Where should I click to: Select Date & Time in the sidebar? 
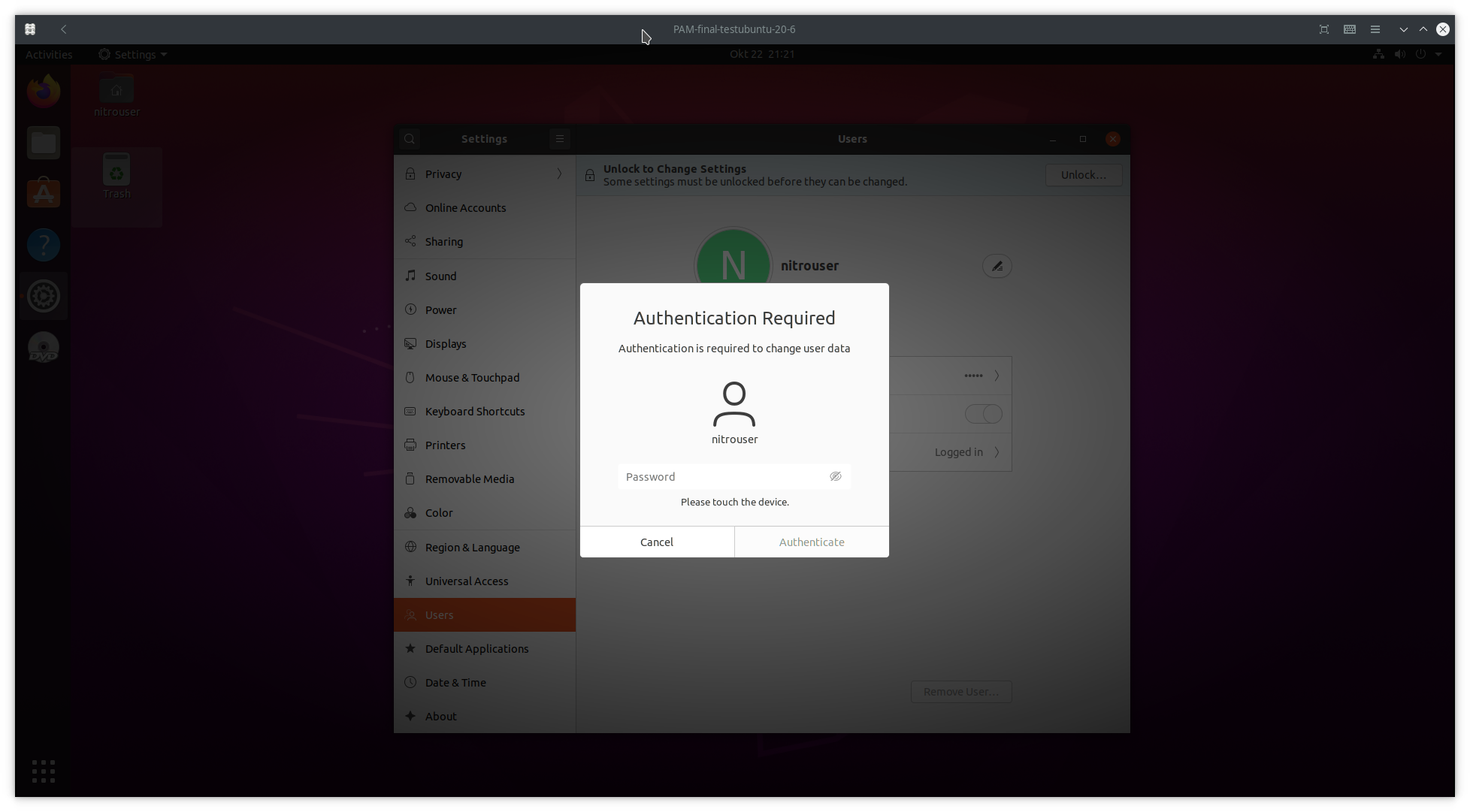tap(485, 683)
